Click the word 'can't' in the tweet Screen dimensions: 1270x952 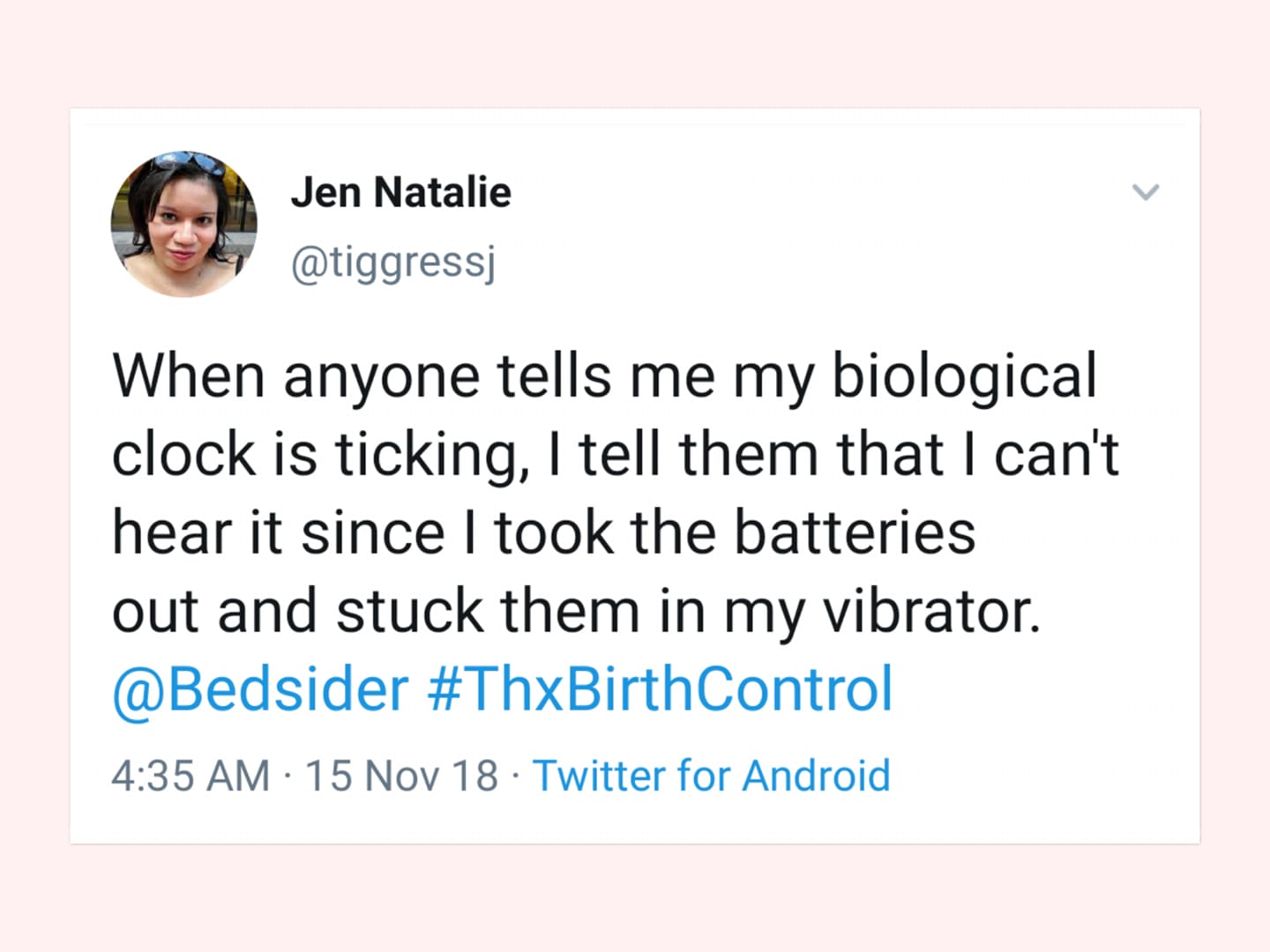1057,456
